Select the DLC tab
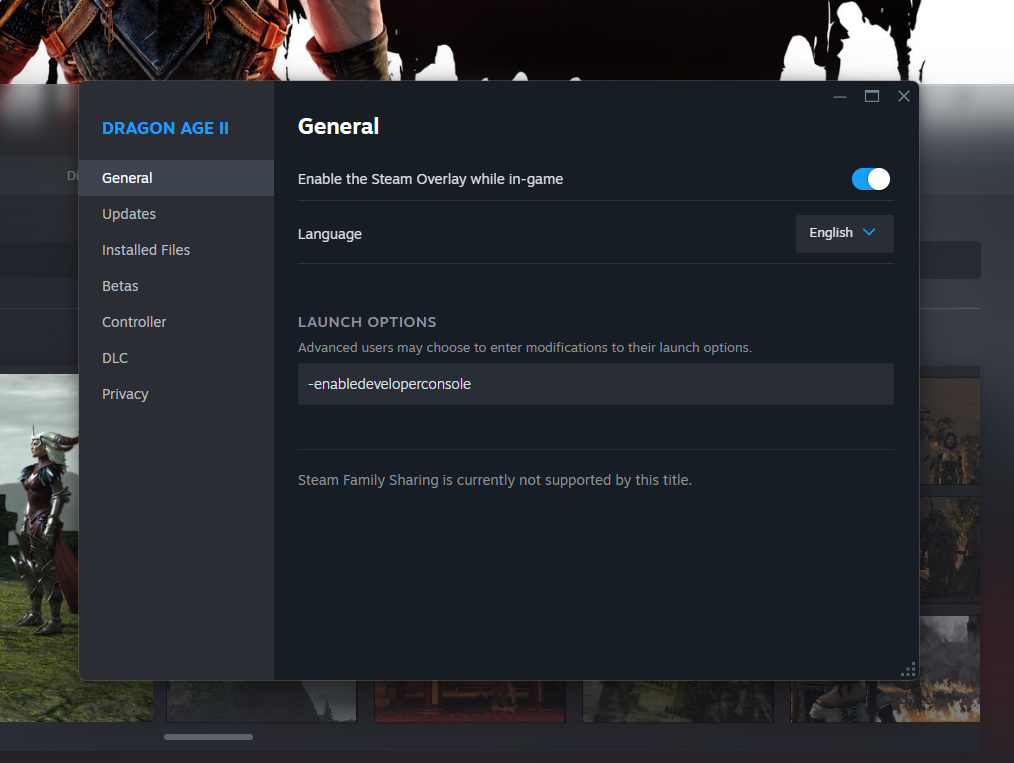The width and height of the screenshot is (1014, 763). [x=177, y=358]
